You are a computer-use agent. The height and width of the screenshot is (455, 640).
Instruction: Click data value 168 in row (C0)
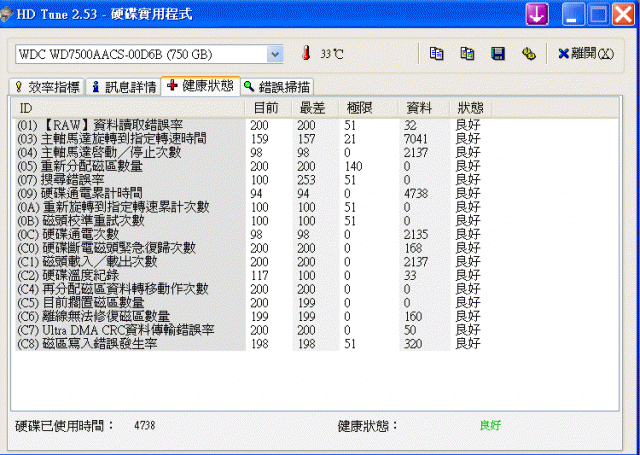[x=413, y=248]
